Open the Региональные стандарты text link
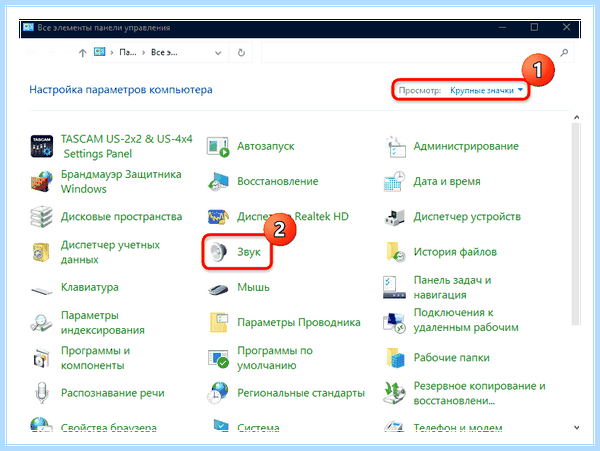This screenshot has width=600, height=451. 301,393
